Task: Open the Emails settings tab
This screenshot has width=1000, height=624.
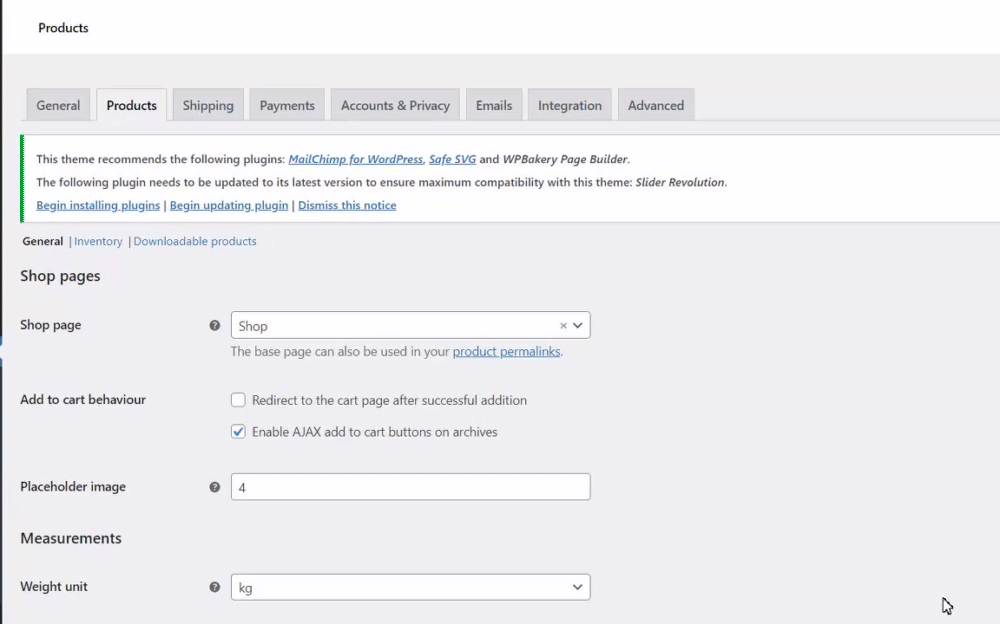Action: (494, 105)
